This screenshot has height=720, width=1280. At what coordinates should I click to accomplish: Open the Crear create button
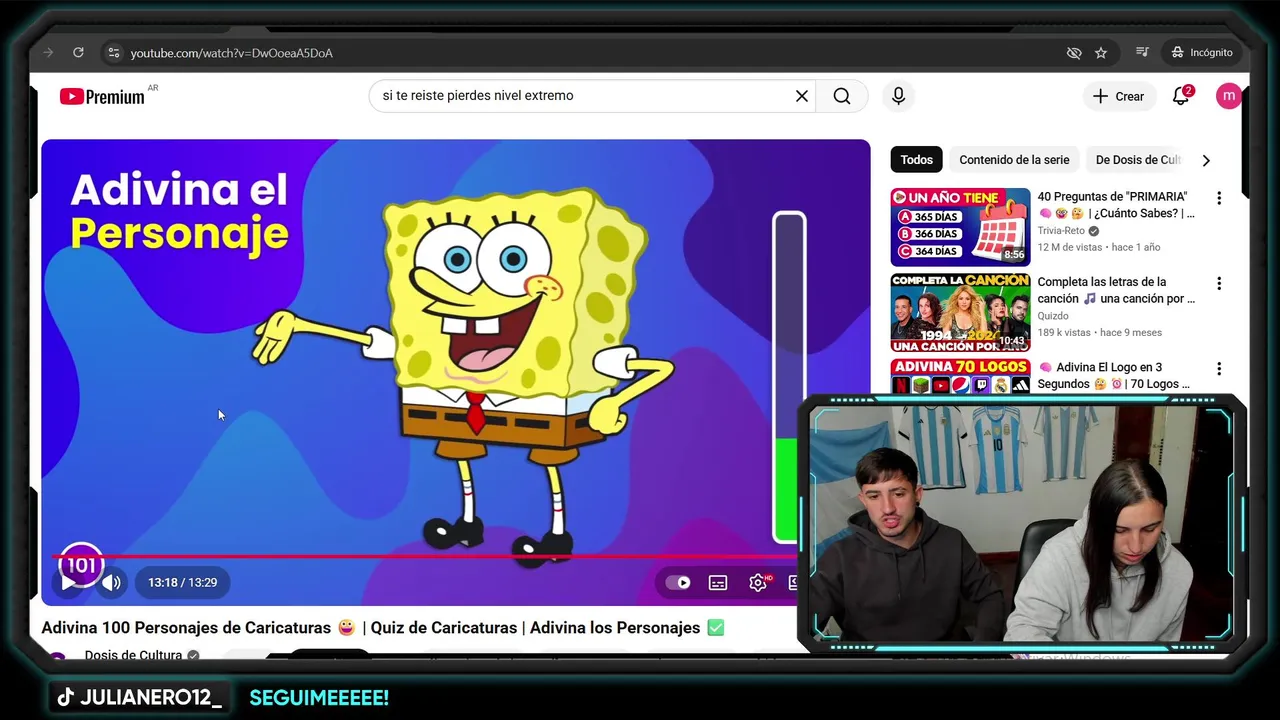pyautogui.click(x=1118, y=96)
